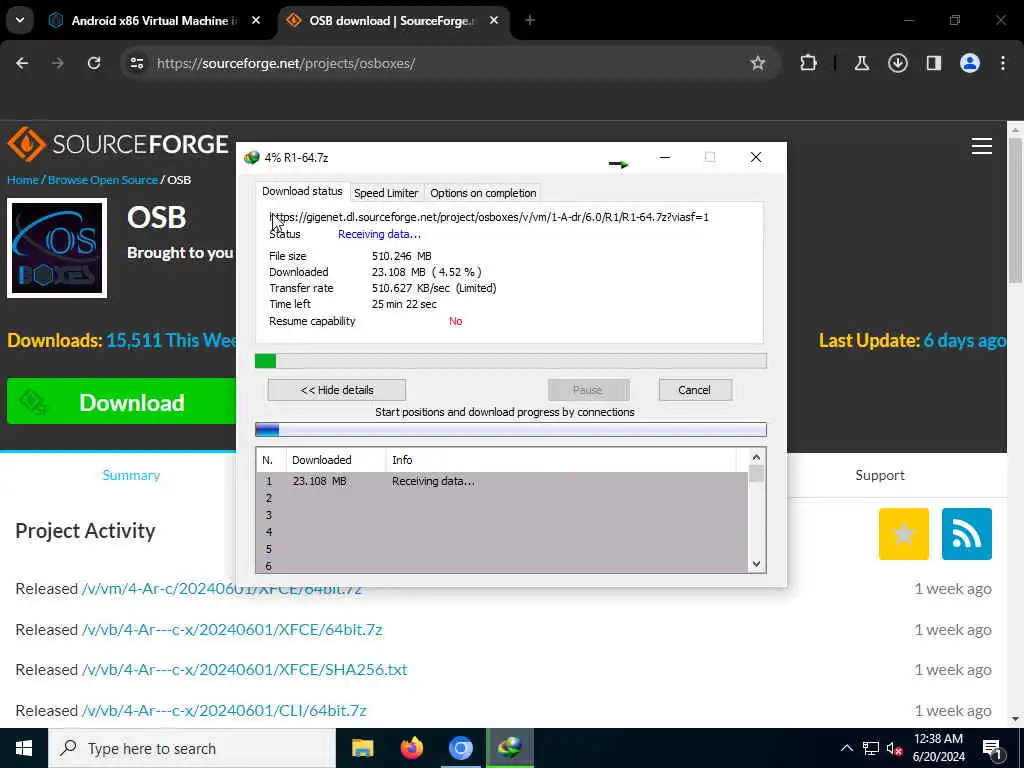Click the disabled Pause button

588,390
